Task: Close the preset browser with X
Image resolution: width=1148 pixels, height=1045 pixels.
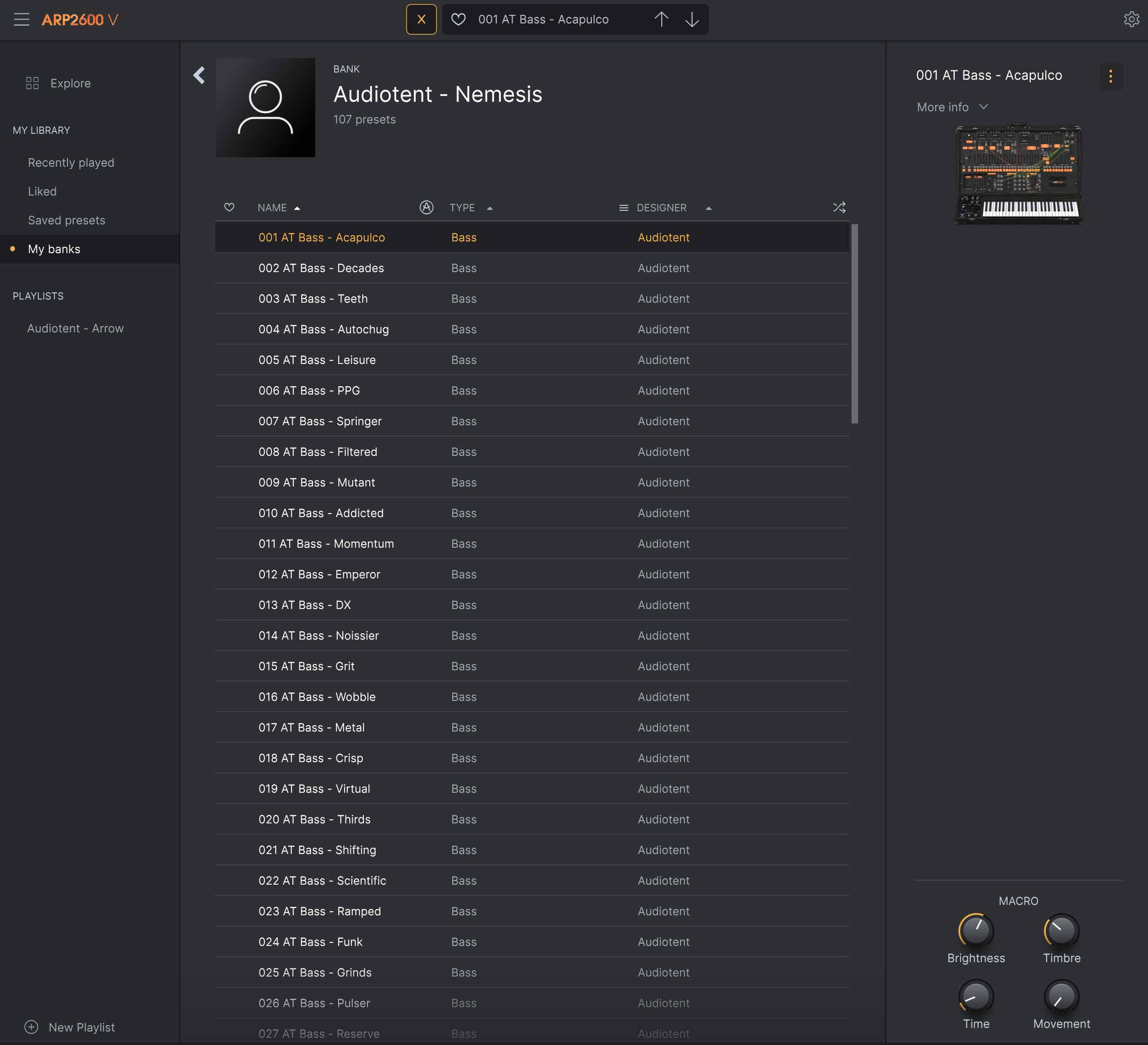Action: coord(421,19)
